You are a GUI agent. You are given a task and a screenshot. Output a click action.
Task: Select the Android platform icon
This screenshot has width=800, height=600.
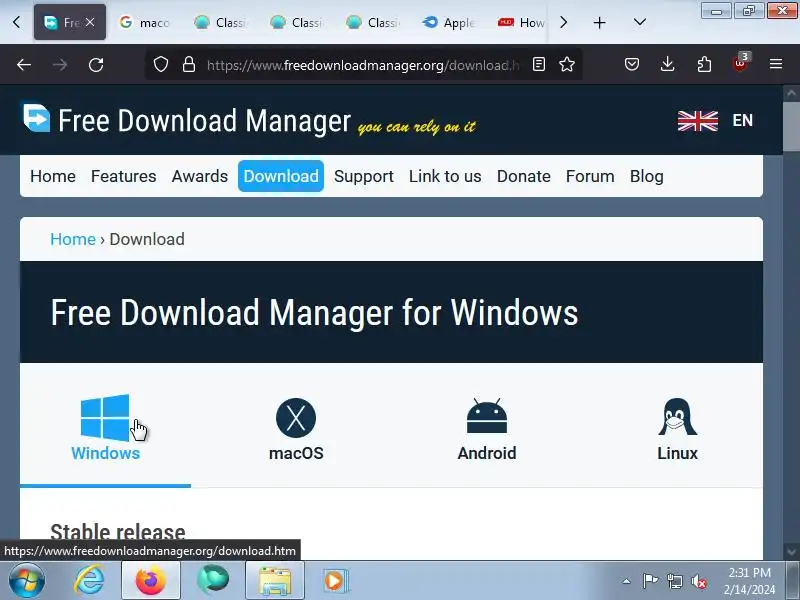[x=487, y=416]
